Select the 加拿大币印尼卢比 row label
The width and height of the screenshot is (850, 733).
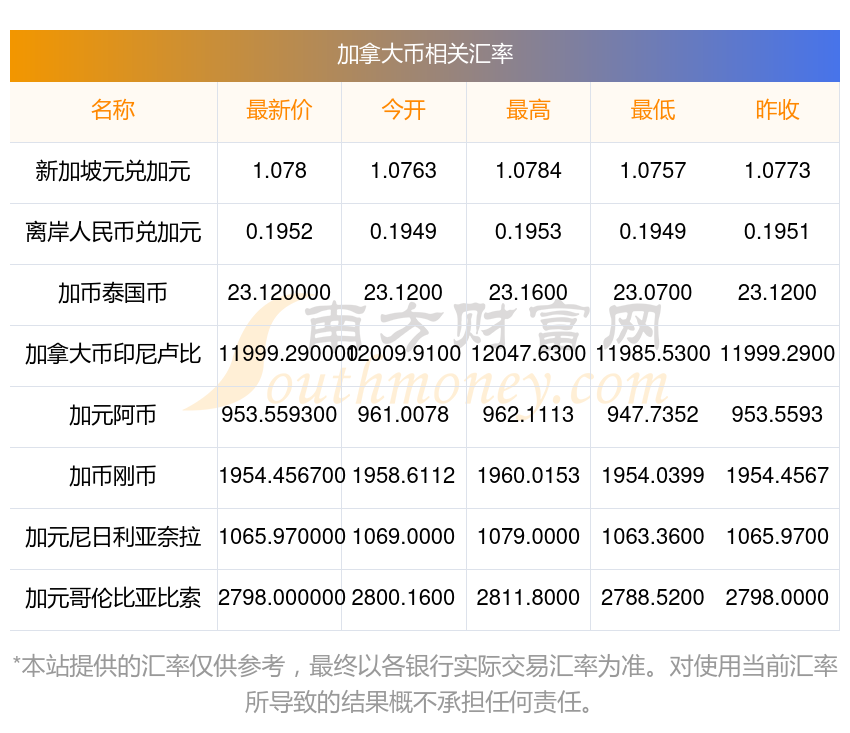[113, 354]
